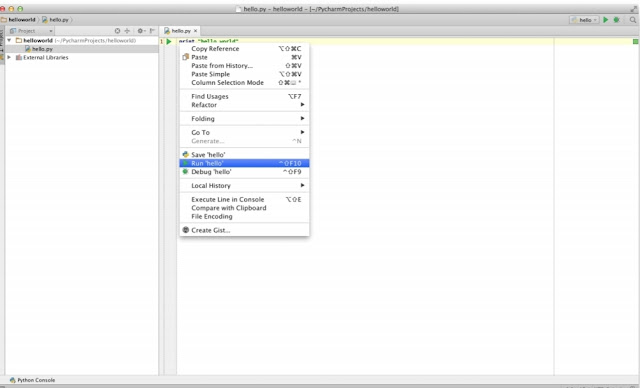
Task: Open the Python Console tool window
Action: (32, 380)
